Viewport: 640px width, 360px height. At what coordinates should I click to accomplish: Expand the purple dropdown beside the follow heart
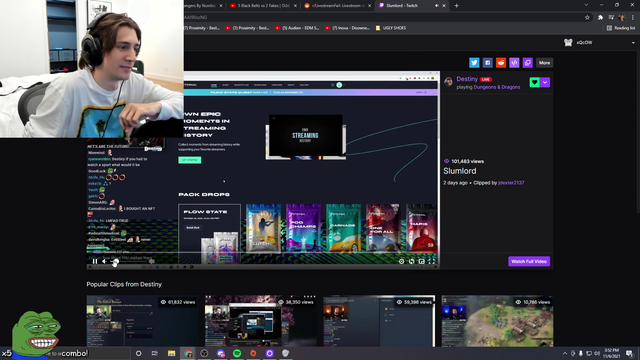[545, 82]
